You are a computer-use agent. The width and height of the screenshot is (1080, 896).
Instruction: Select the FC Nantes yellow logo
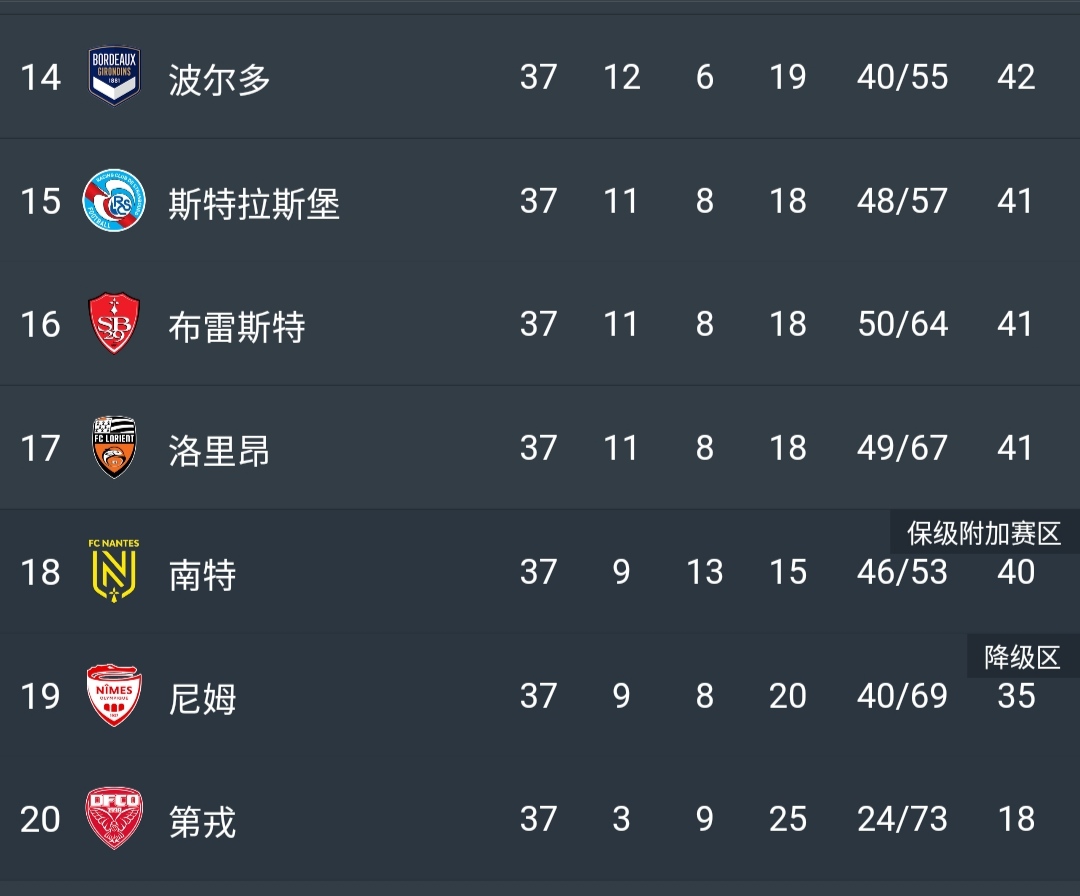114,571
